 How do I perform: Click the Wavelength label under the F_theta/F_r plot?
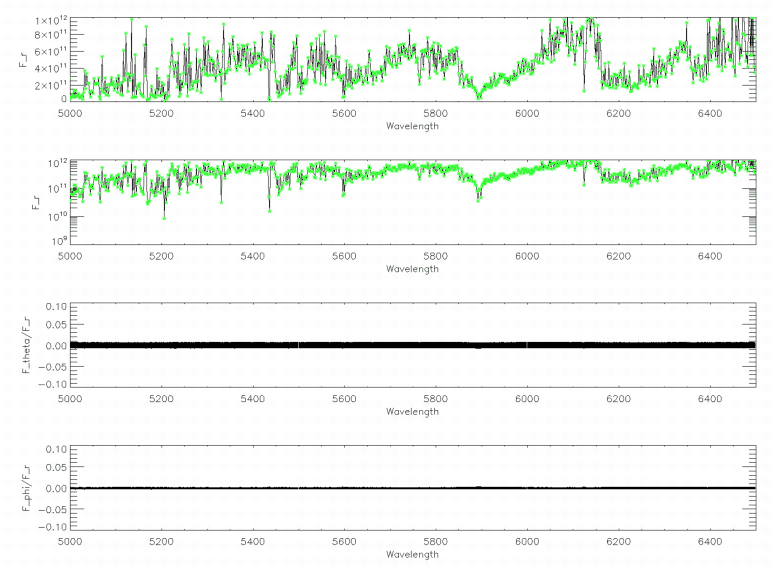411,411
